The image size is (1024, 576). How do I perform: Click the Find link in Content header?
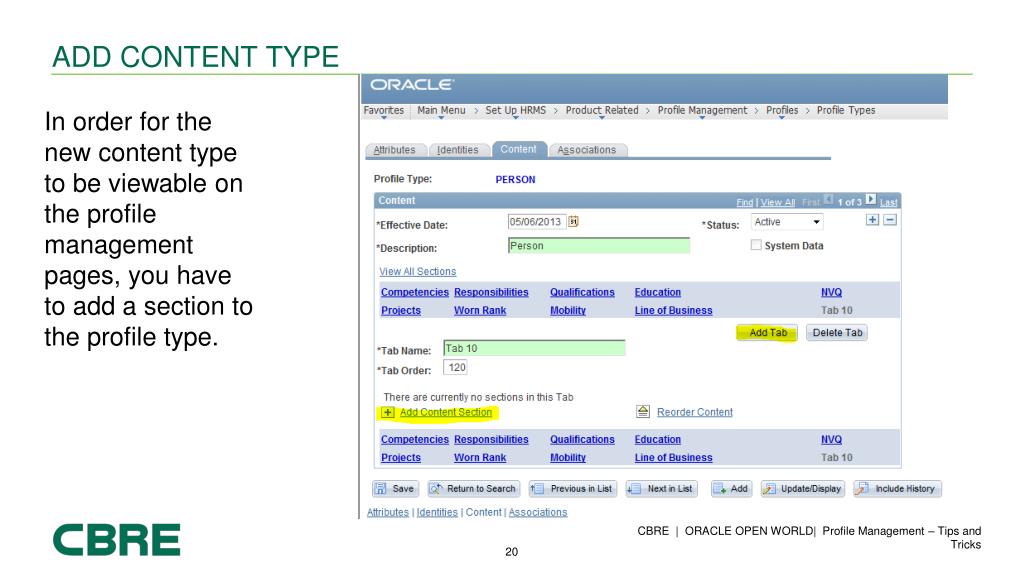click(x=744, y=202)
